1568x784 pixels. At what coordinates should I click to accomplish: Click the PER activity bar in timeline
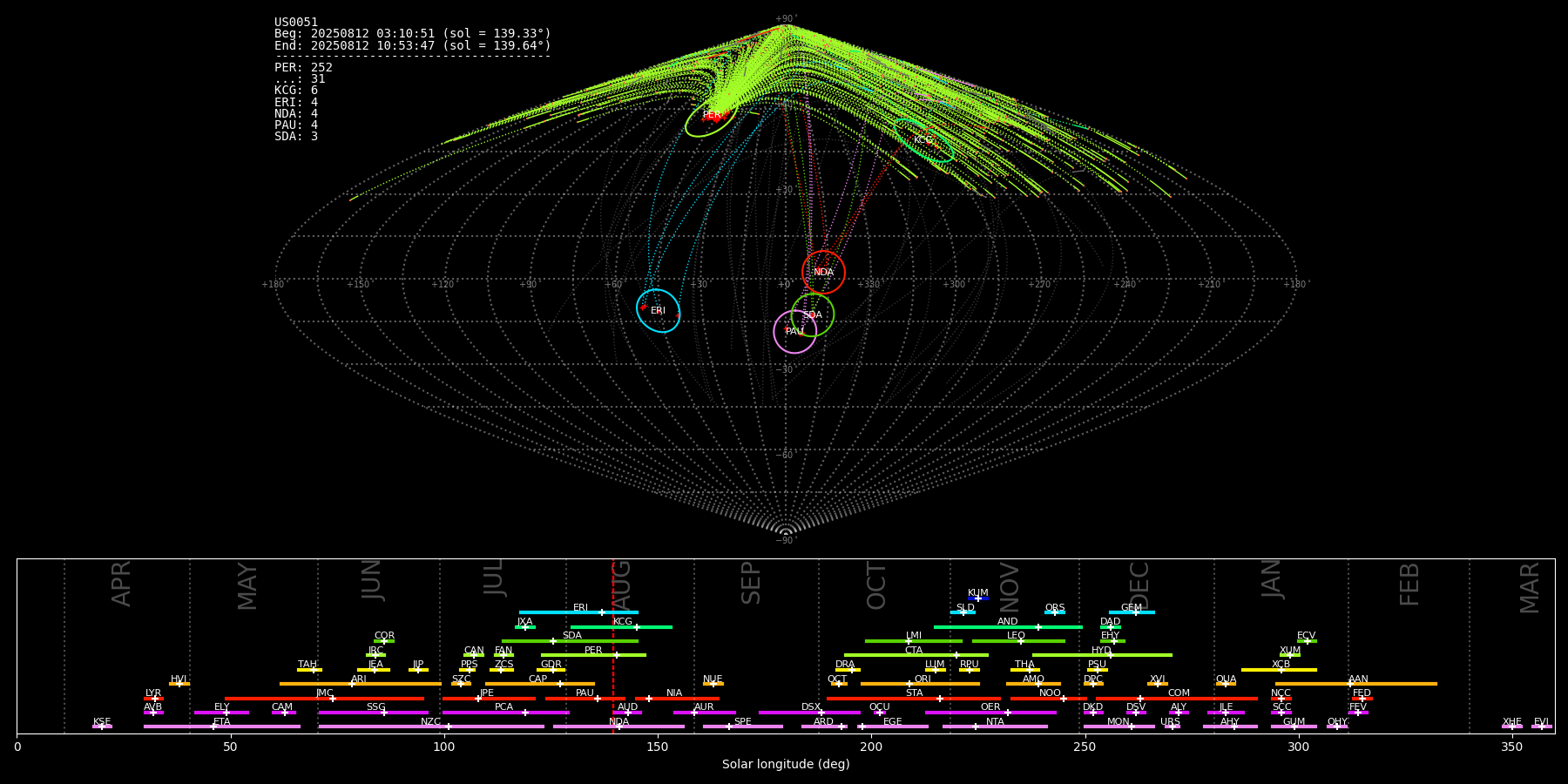[593, 655]
